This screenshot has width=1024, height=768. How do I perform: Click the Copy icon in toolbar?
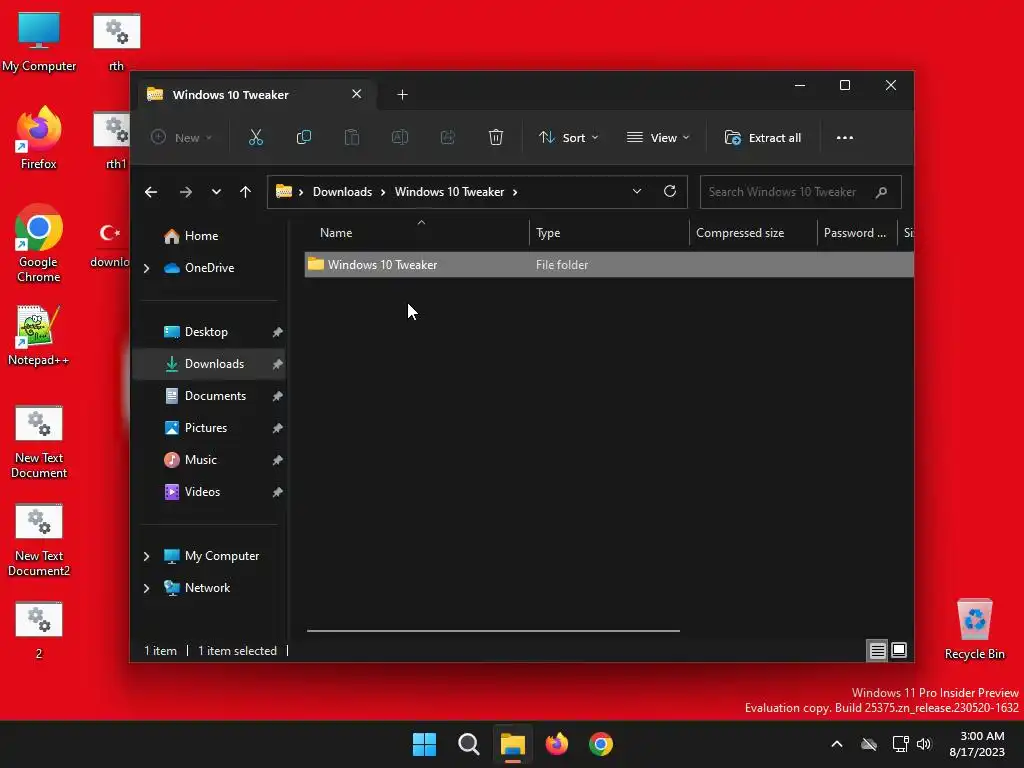[x=304, y=138]
